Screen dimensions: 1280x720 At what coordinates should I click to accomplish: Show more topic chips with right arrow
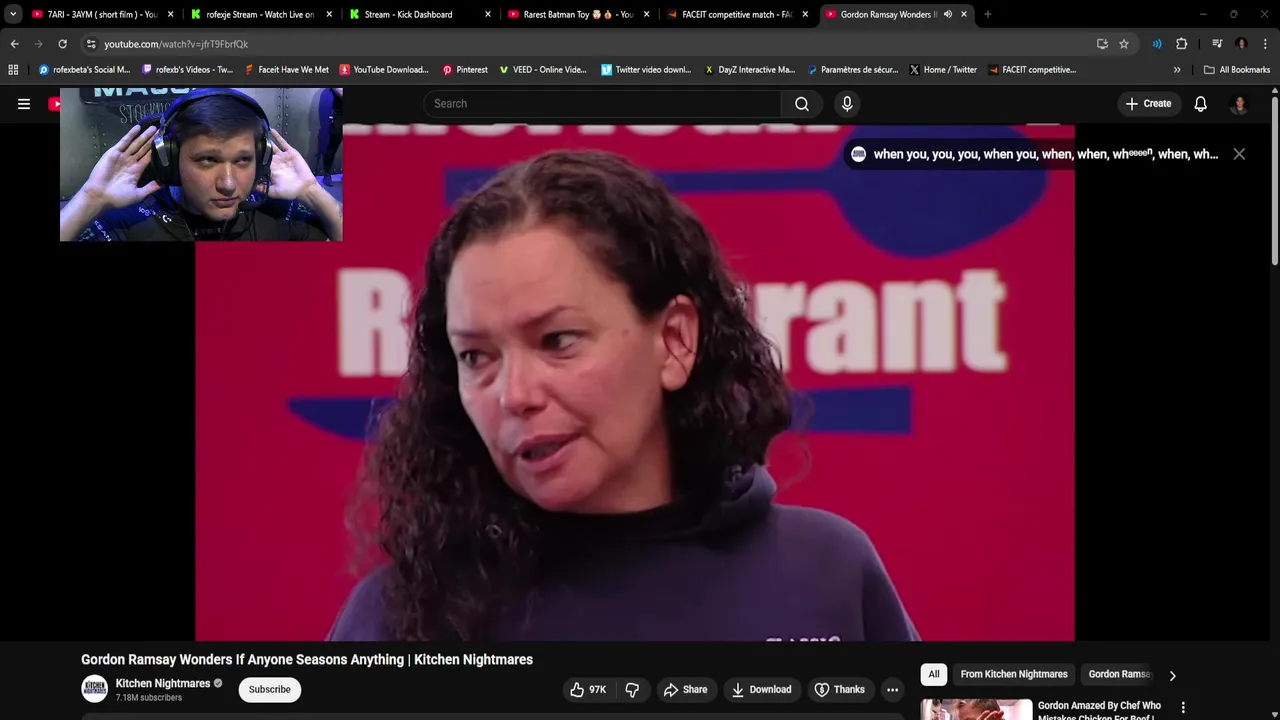coord(1172,675)
